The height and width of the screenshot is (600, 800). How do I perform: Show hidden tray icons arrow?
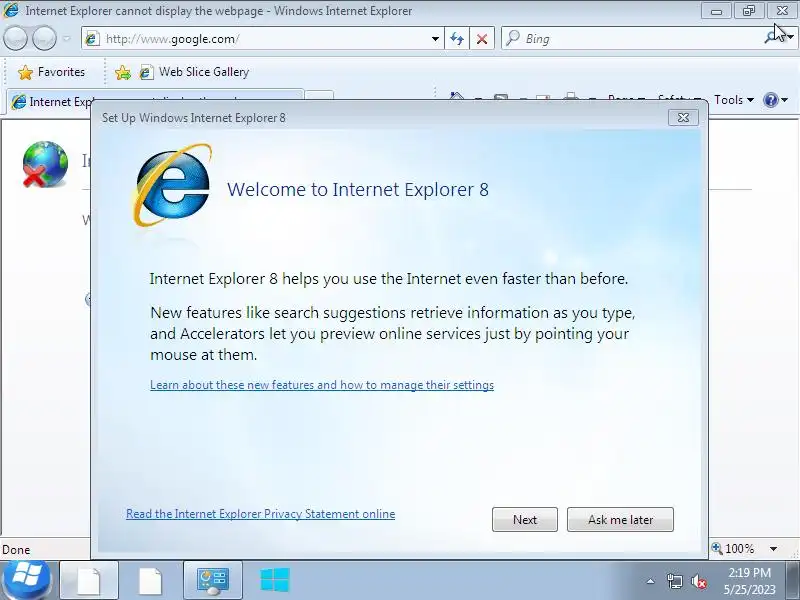coord(651,581)
